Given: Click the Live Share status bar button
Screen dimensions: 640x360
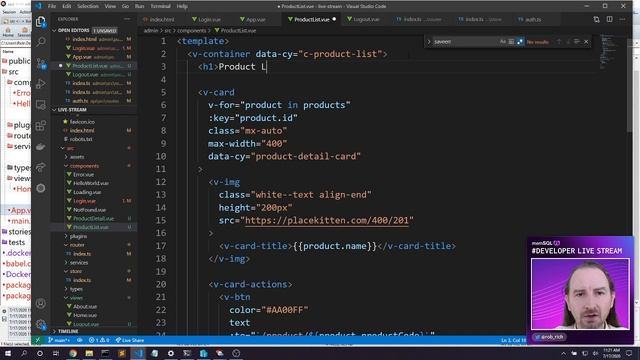Looking at the screenshot, I should click(130, 340).
